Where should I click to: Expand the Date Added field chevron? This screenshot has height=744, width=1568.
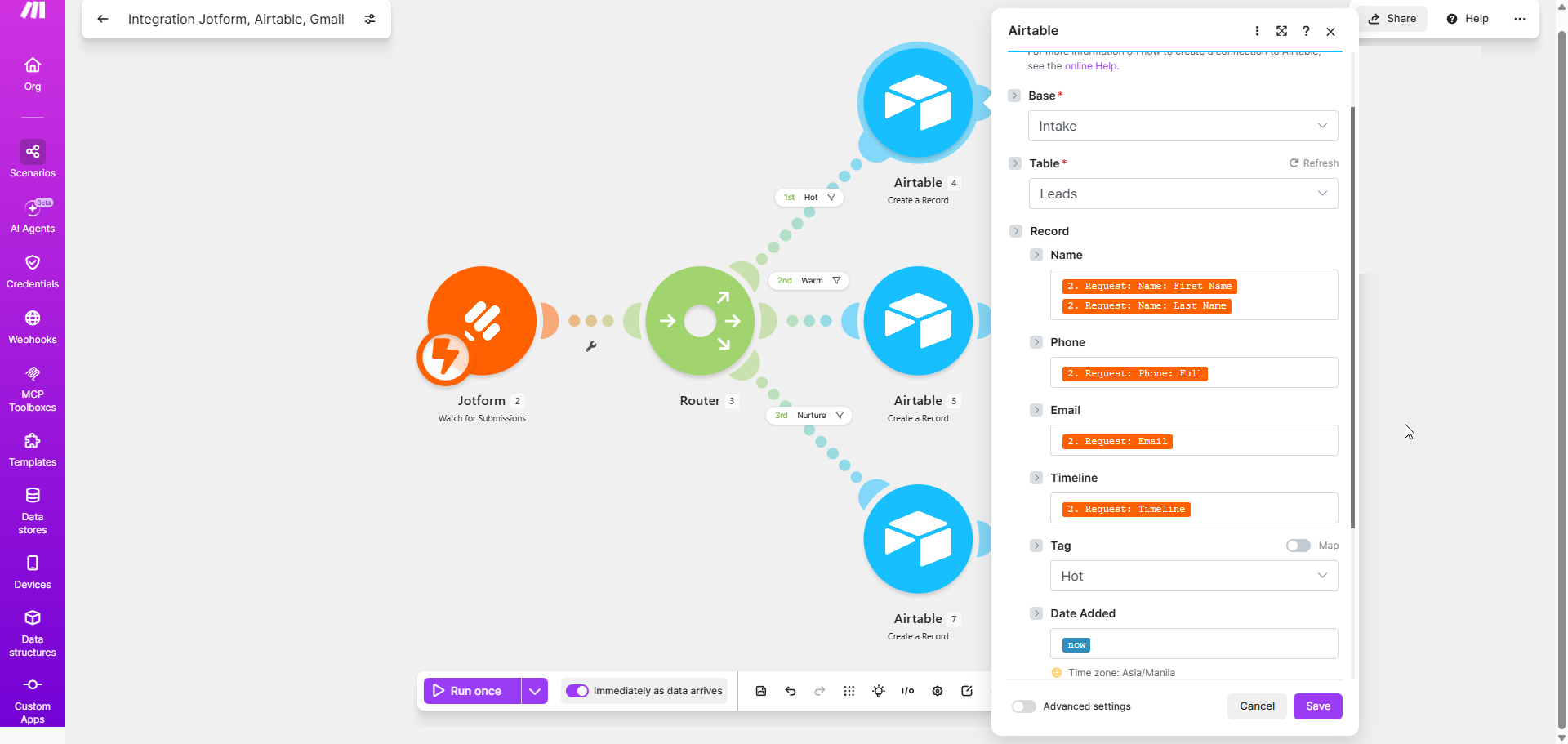point(1036,613)
